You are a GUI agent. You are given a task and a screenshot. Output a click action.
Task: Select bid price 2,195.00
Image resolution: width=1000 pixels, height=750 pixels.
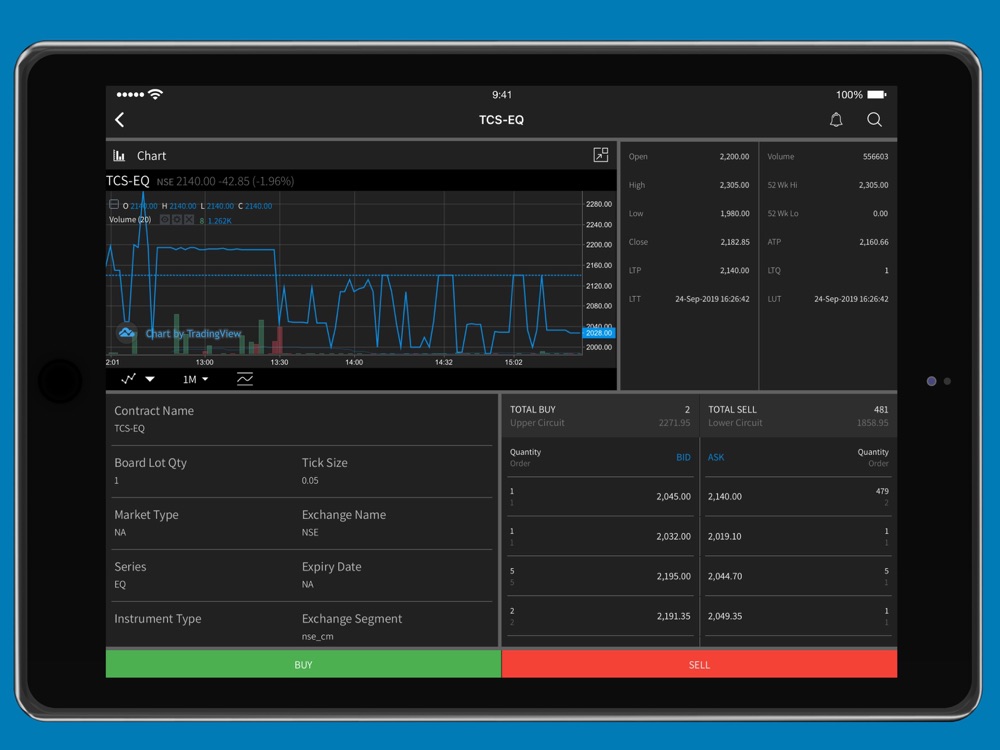673,577
